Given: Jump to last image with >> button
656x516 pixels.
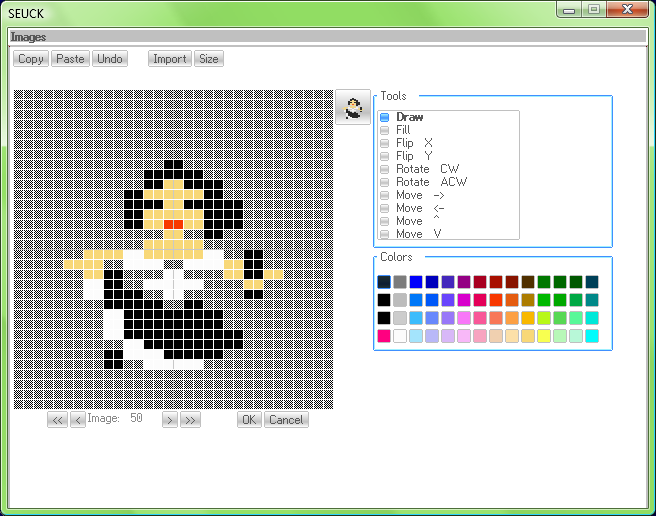Looking at the screenshot, I should point(190,420).
